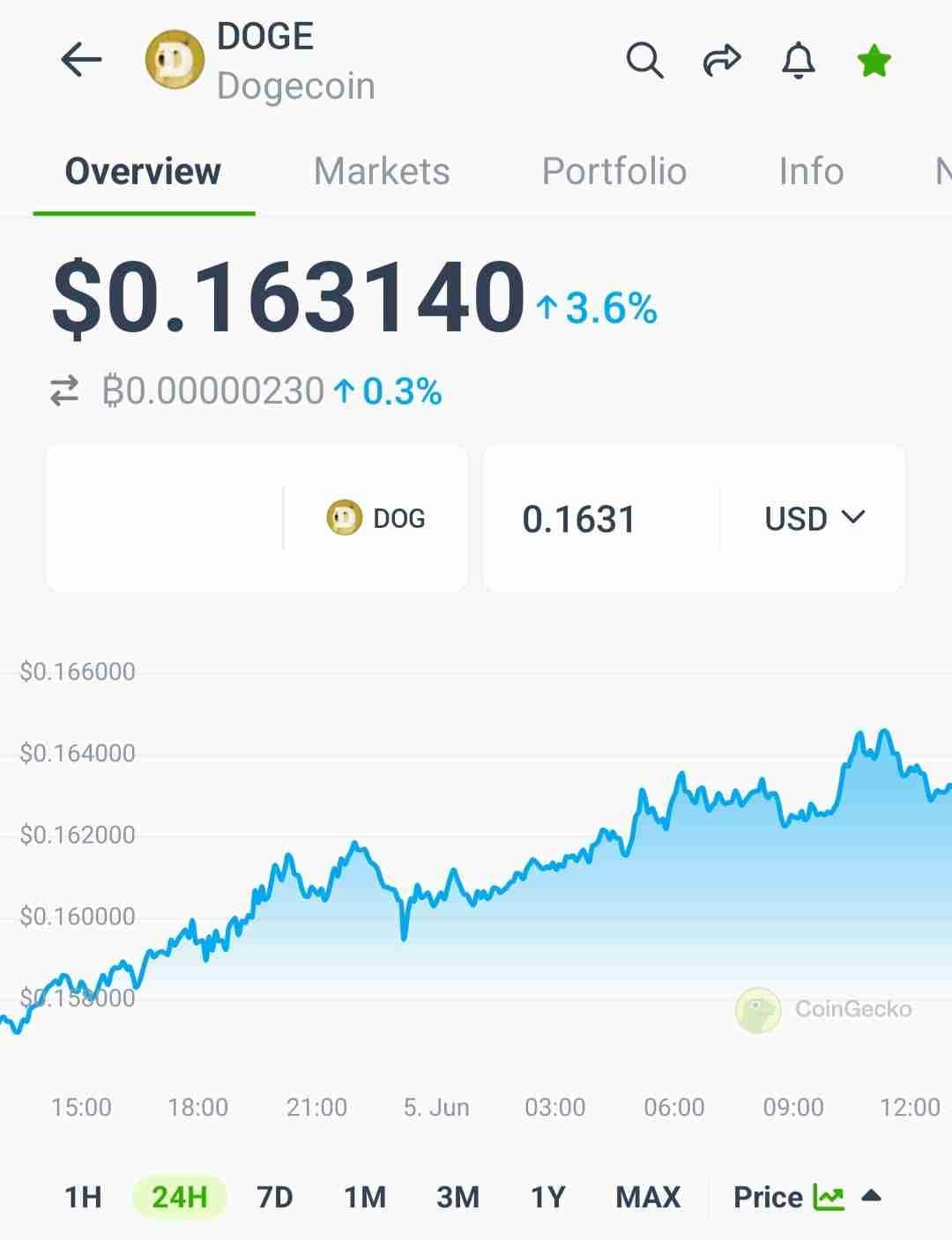Screen dimensions: 952x1240
Task: Toggle the green favorite star
Action: tap(874, 61)
